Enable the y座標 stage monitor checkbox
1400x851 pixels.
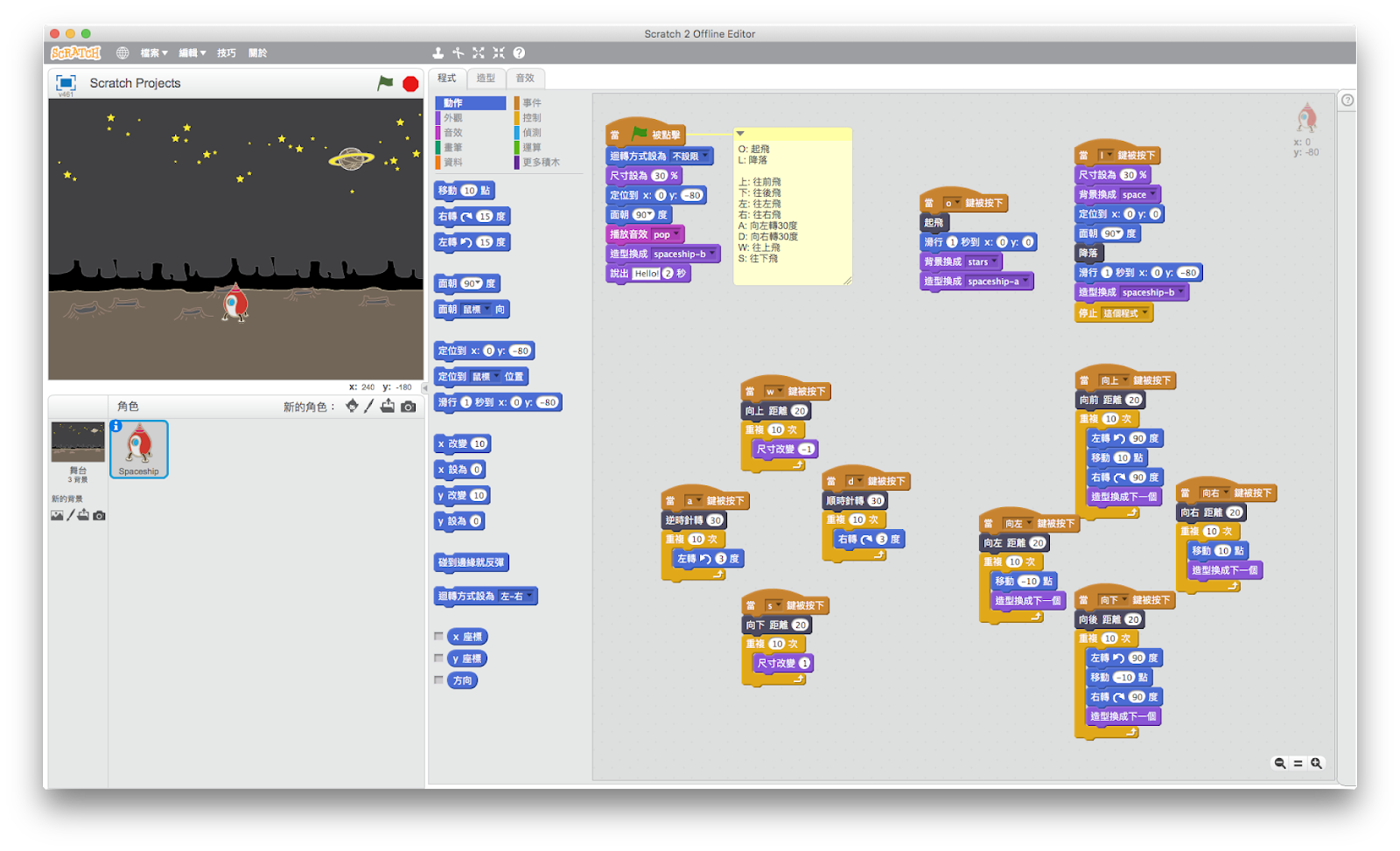tap(439, 659)
